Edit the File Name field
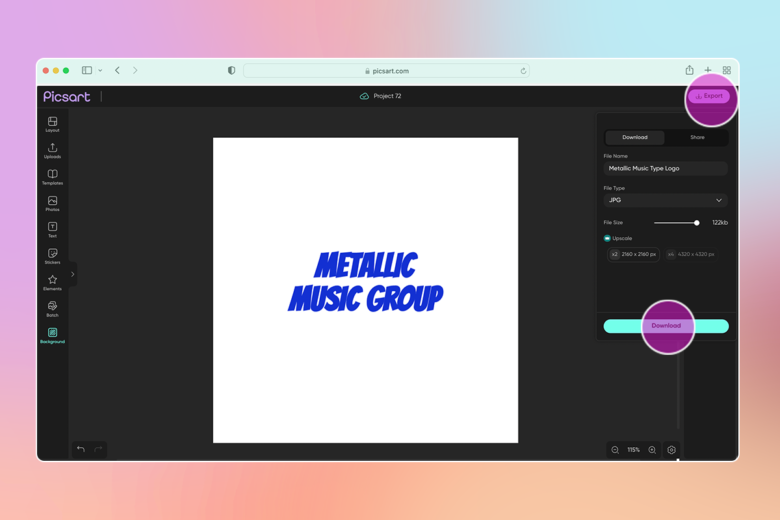 666,169
